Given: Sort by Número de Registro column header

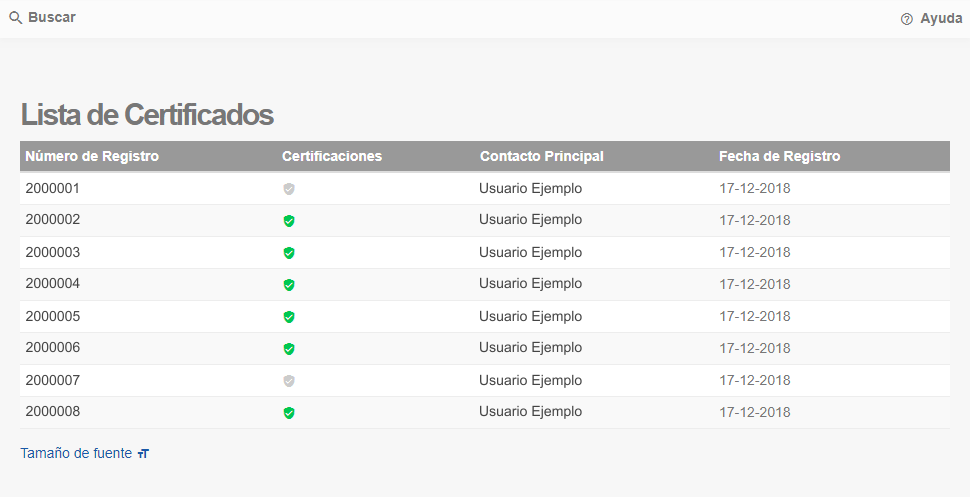Looking at the screenshot, I should click(92, 156).
